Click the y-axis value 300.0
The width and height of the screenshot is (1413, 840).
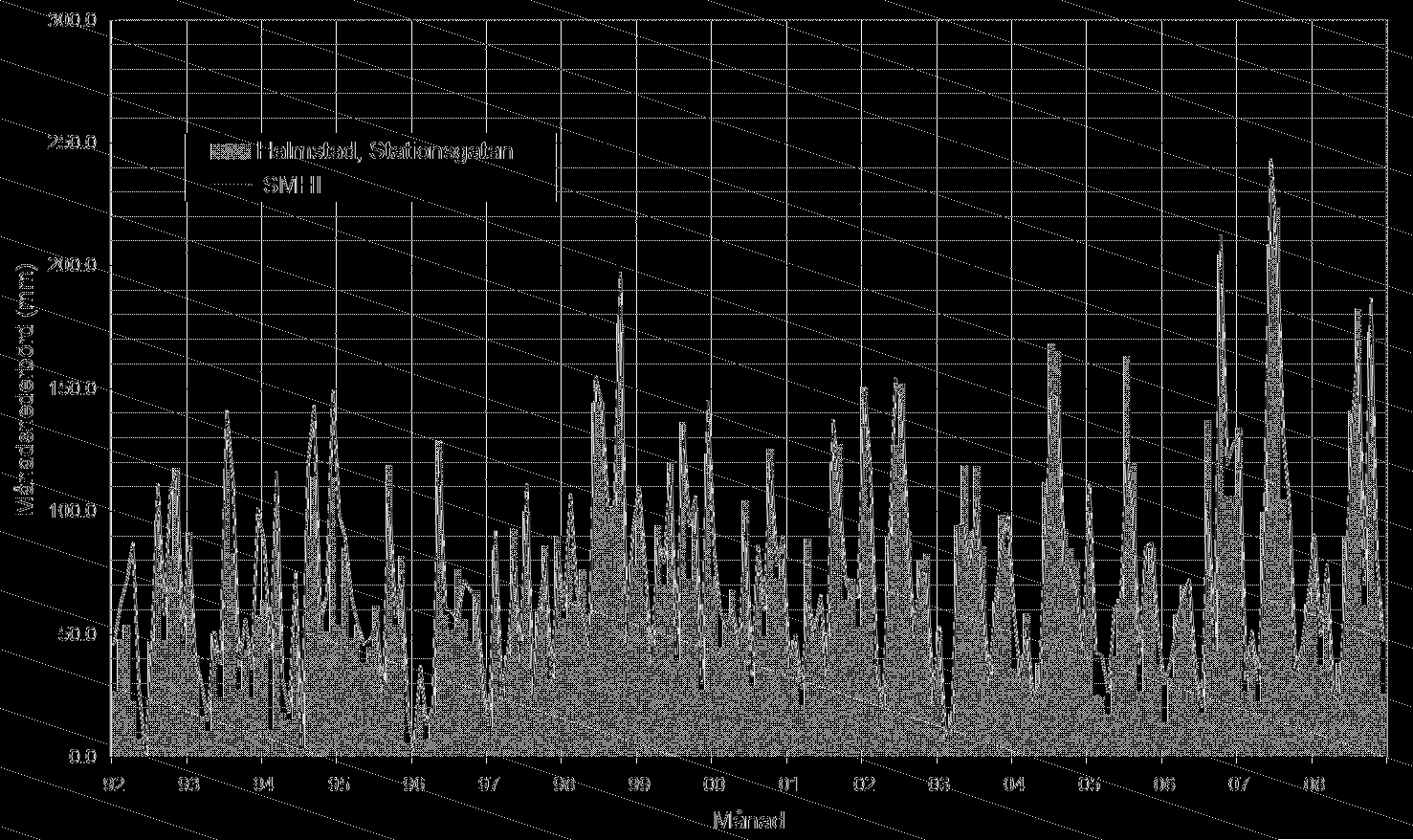(73, 21)
